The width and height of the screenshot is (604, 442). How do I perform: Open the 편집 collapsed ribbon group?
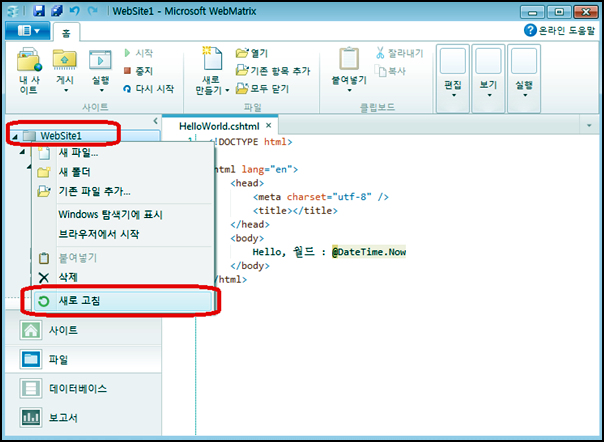[x=453, y=79]
